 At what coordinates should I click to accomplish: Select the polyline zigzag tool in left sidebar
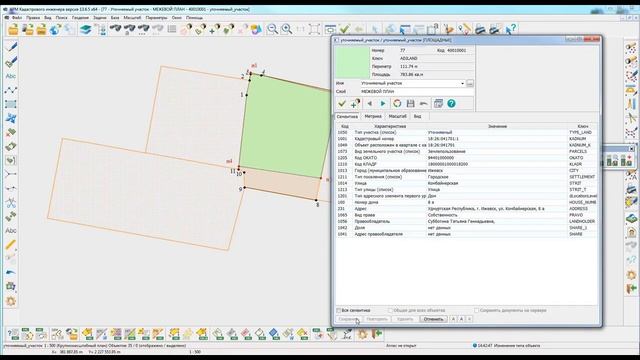coord(11,90)
